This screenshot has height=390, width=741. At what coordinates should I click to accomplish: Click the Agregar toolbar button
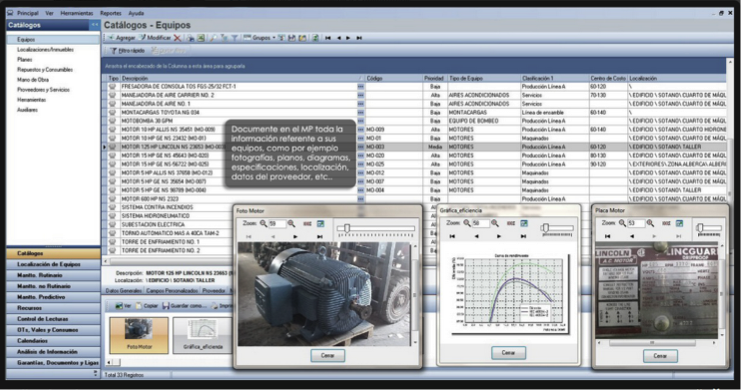point(121,38)
